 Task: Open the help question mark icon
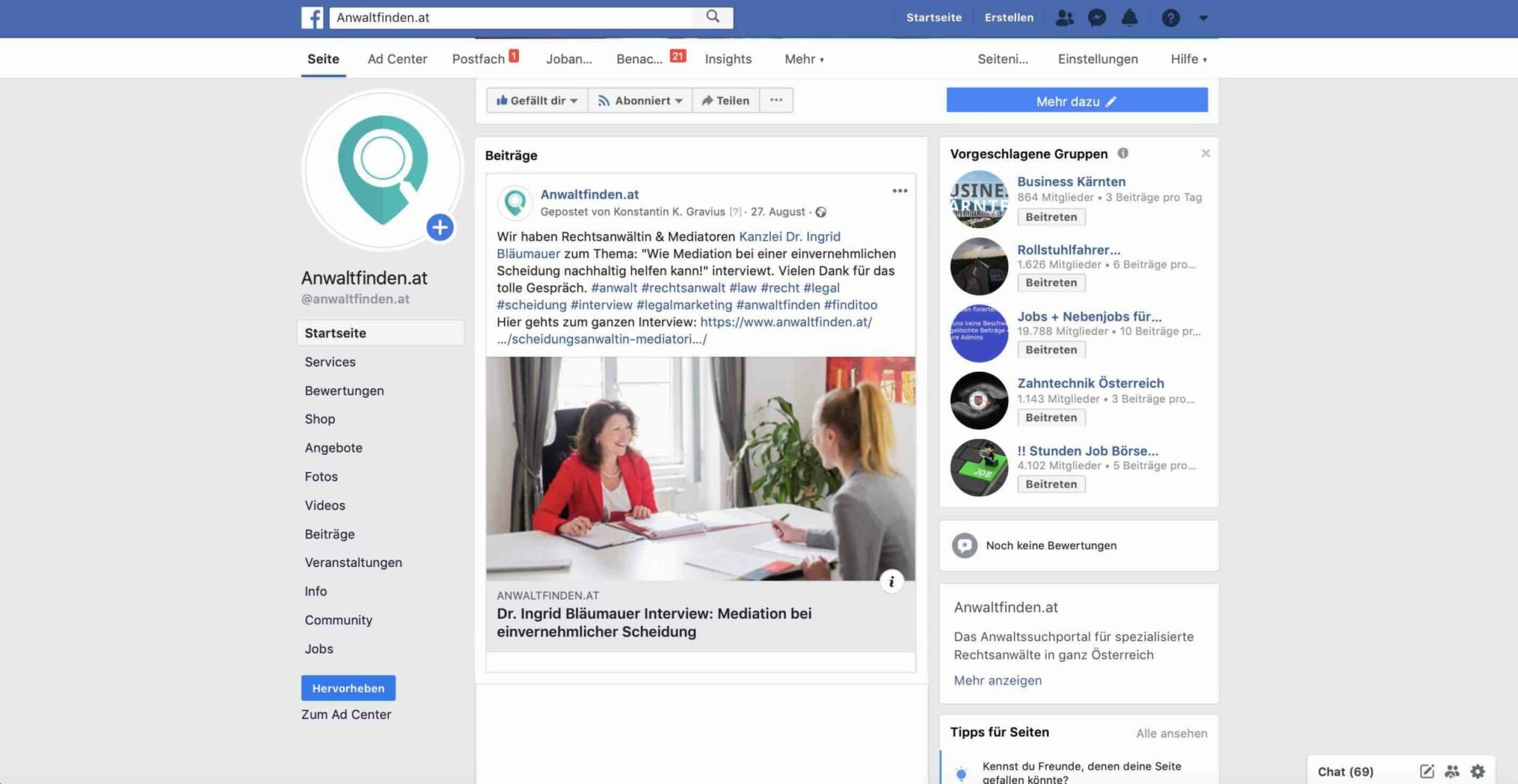tap(1170, 17)
